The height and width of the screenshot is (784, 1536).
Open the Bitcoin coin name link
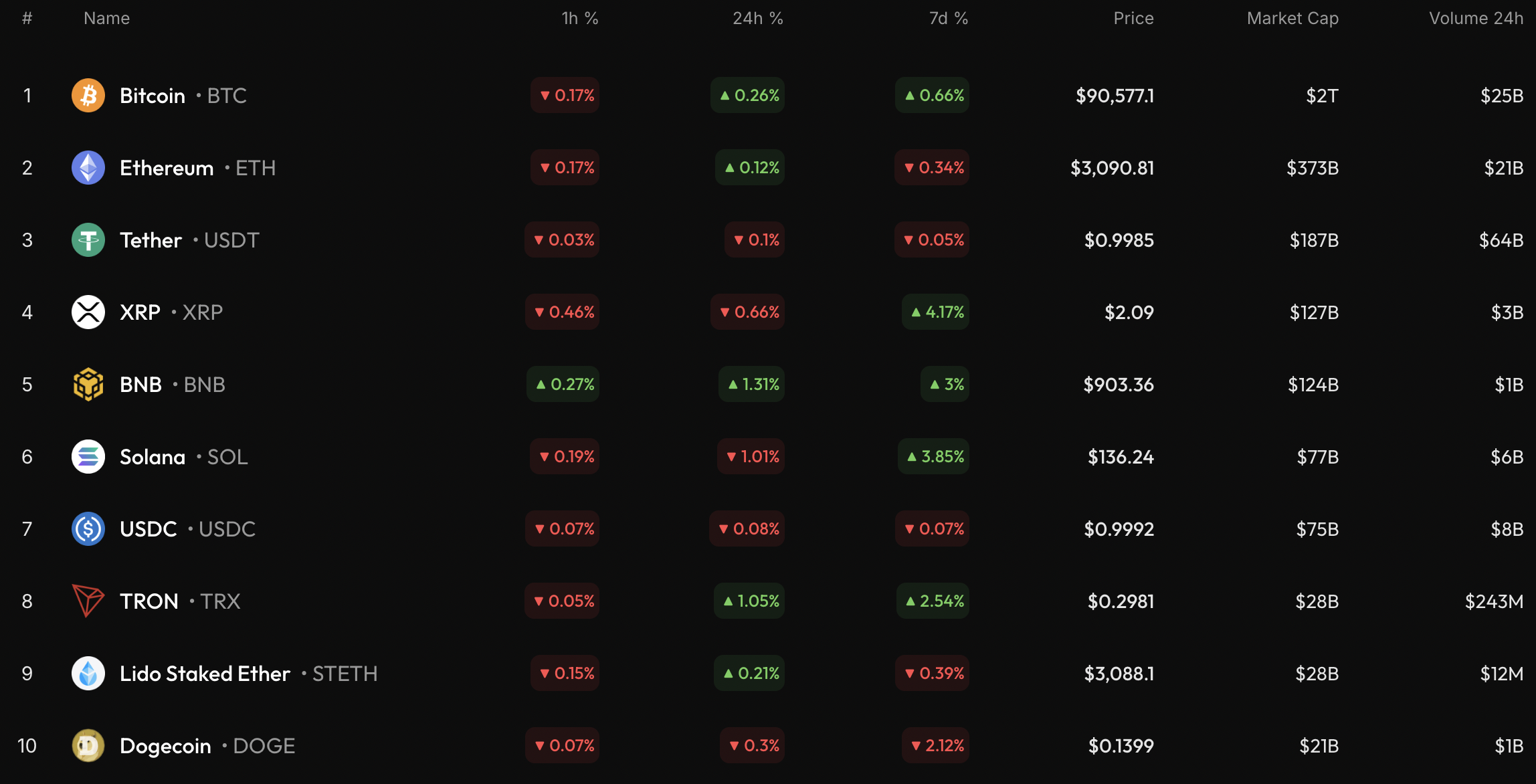pyautogui.click(x=153, y=96)
